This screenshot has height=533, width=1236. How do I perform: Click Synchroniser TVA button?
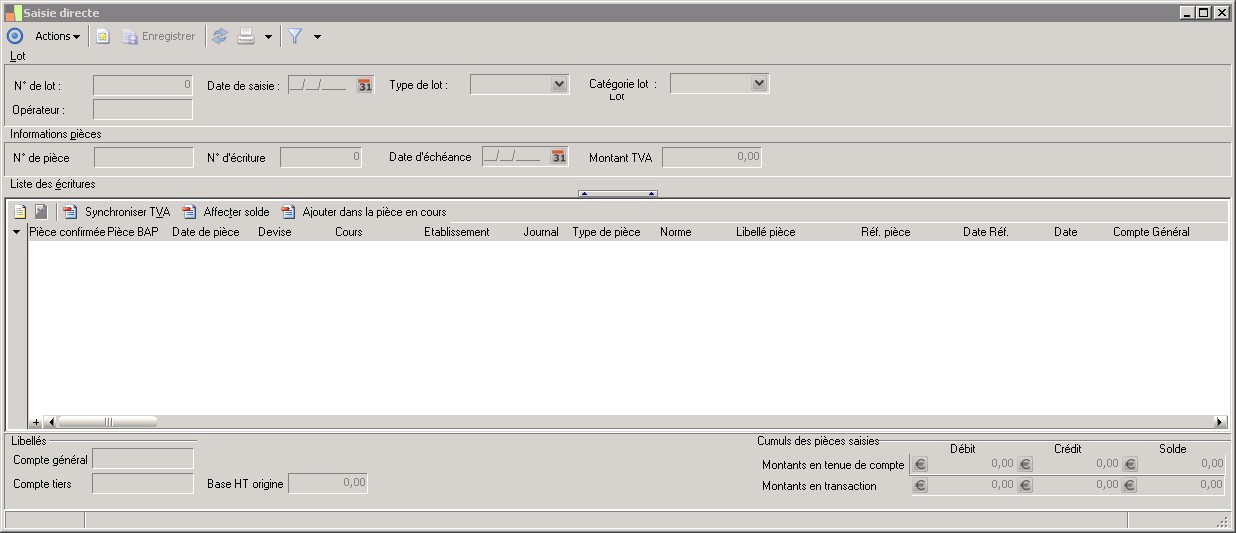[x=117, y=212]
